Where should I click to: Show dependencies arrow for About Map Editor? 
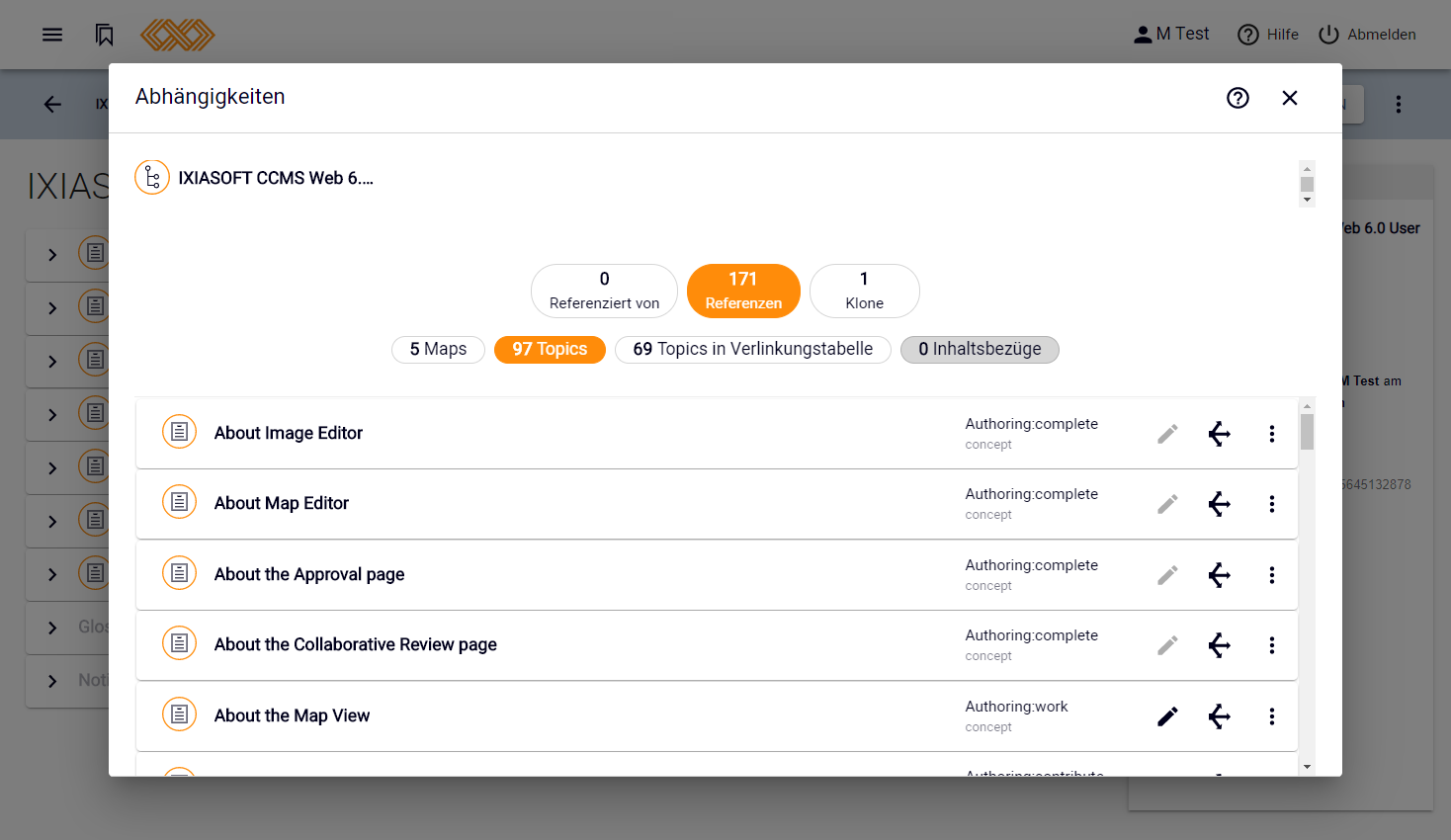[1220, 504]
